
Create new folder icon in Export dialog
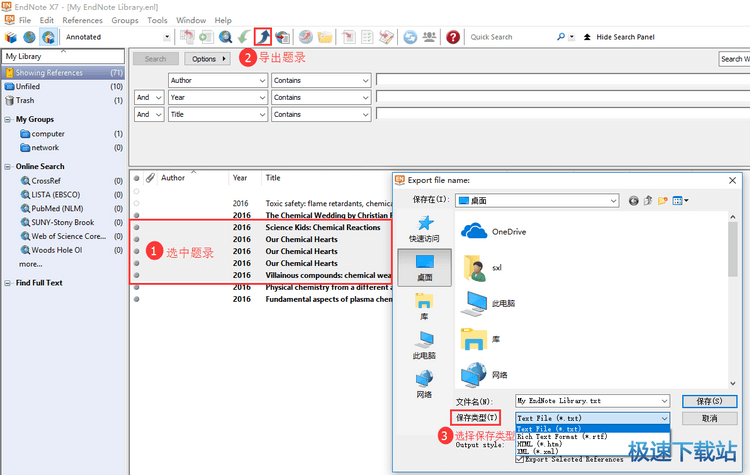tap(662, 201)
